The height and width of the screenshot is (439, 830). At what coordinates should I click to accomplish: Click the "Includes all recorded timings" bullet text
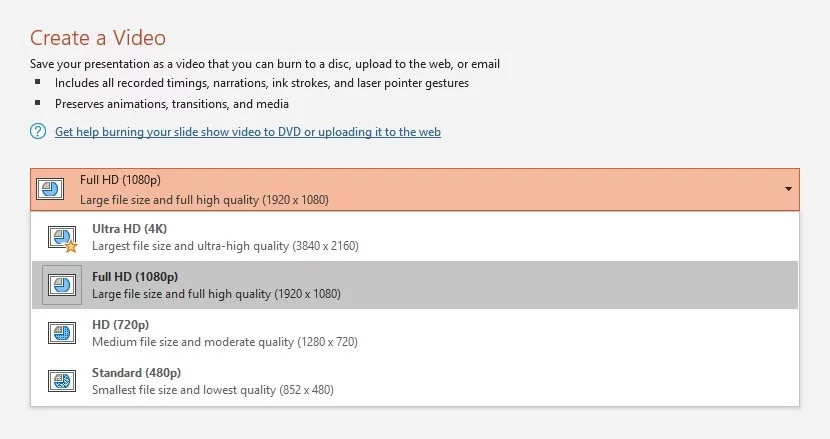pyautogui.click(x=262, y=83)
